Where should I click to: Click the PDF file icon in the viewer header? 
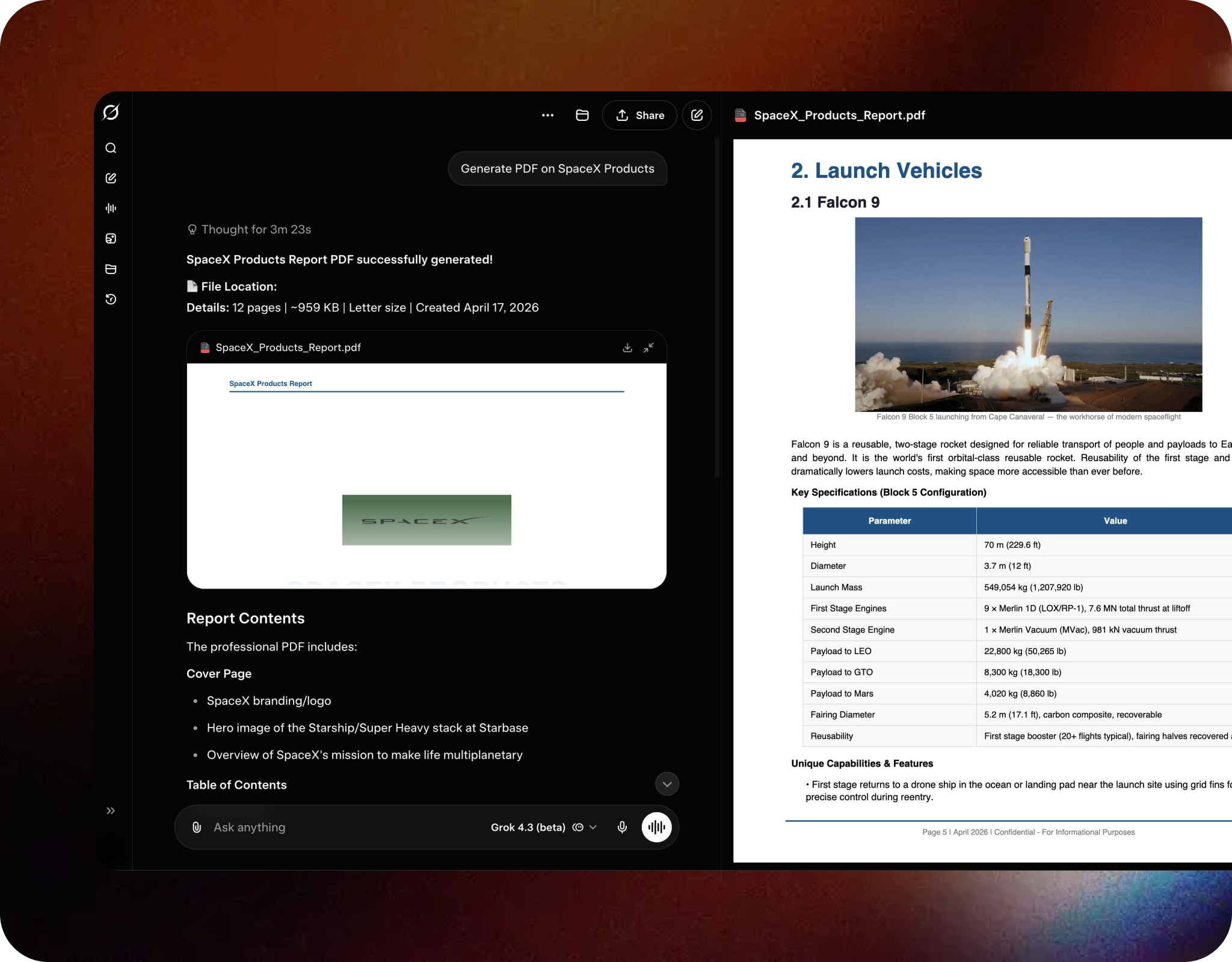[741, 115]
